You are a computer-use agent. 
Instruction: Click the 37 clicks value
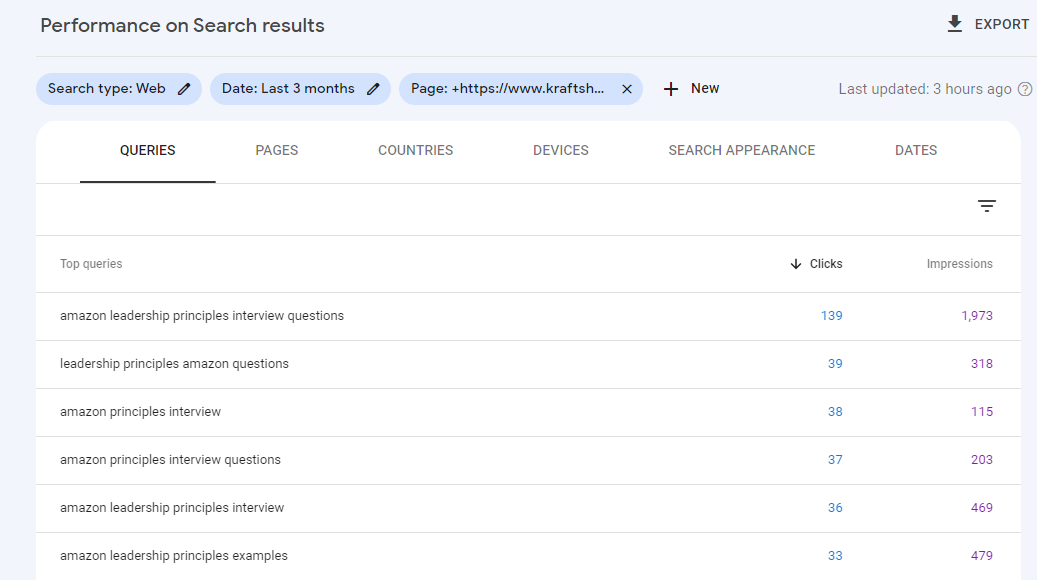tap(835, 460)
